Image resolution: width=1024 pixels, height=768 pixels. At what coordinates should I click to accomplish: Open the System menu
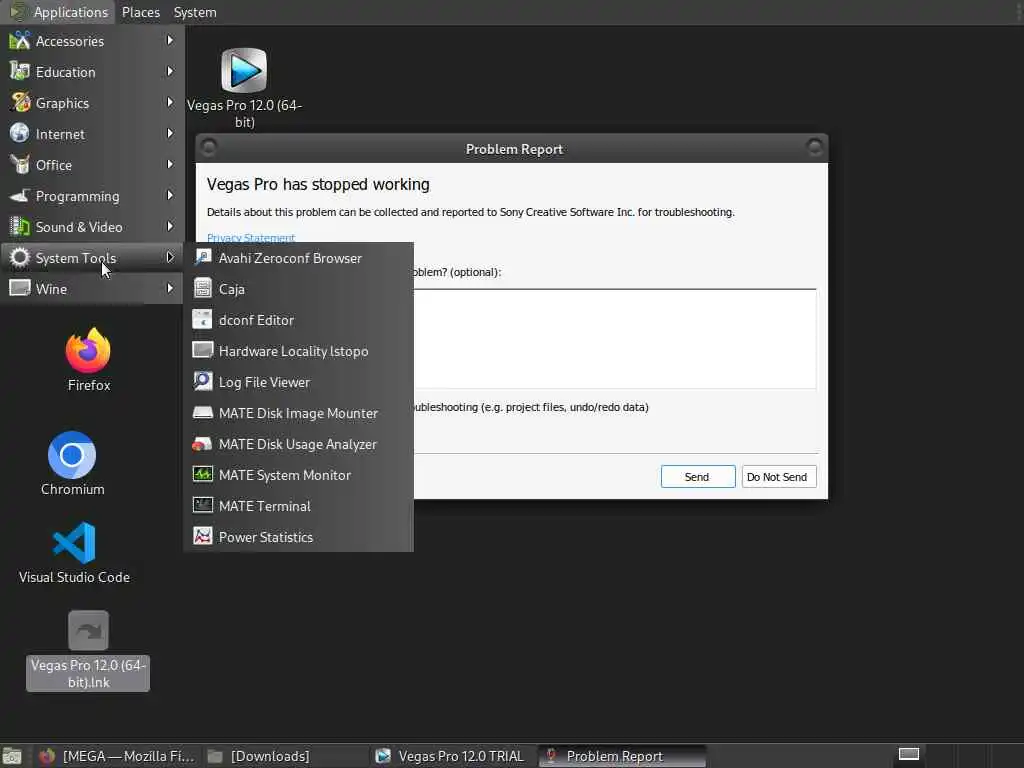195,12
